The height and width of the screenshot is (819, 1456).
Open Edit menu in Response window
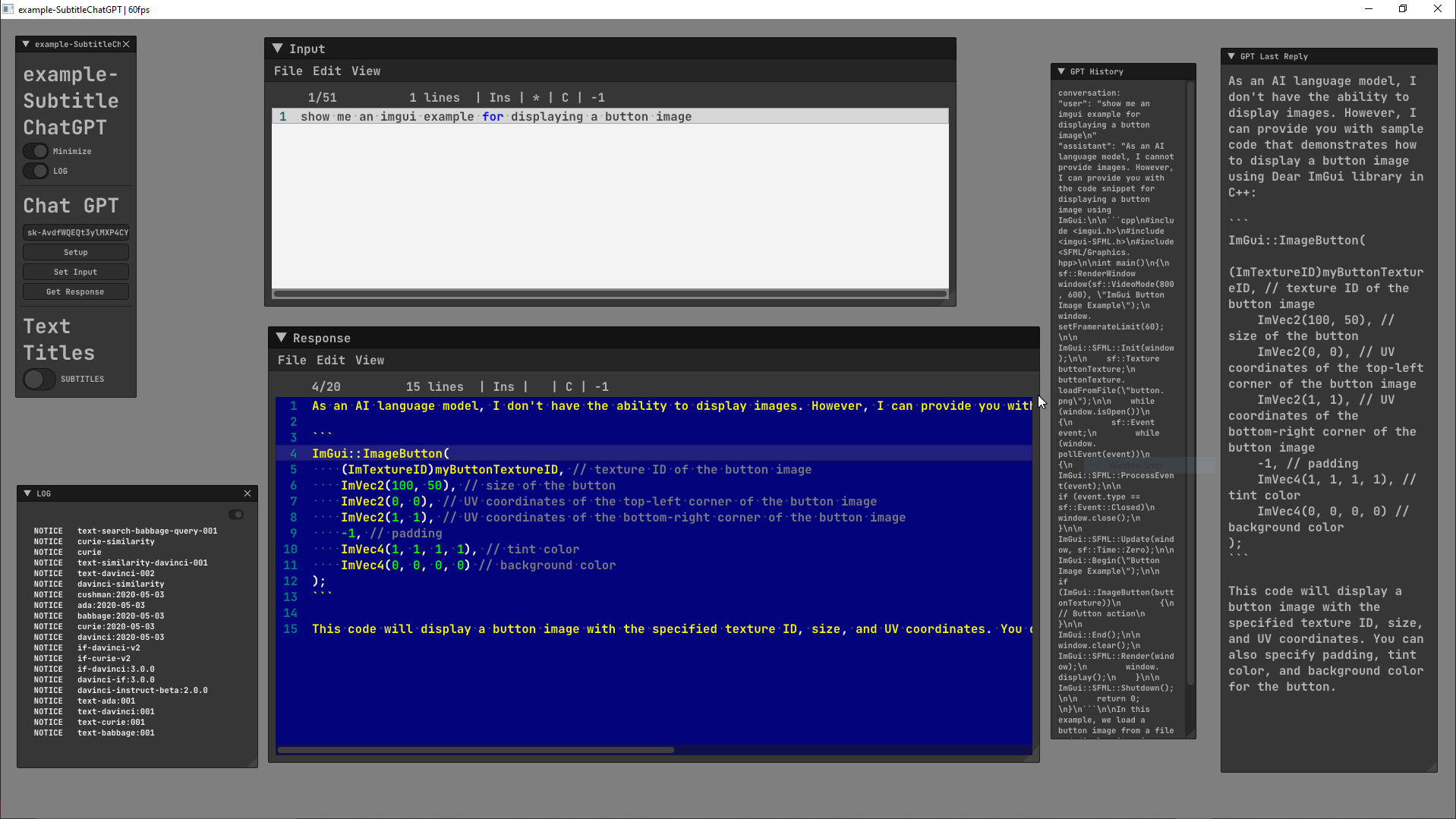(x=331, y=360)
